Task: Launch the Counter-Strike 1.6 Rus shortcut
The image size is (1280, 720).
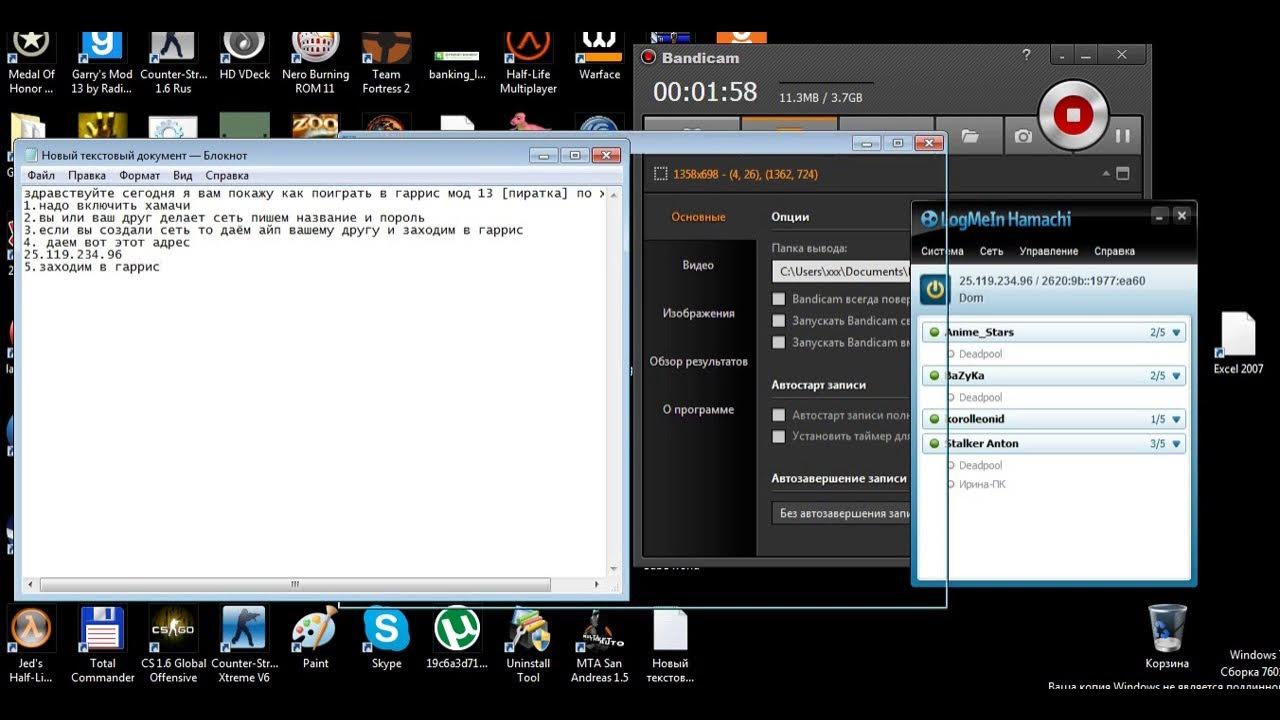Action: click(172, 62)
